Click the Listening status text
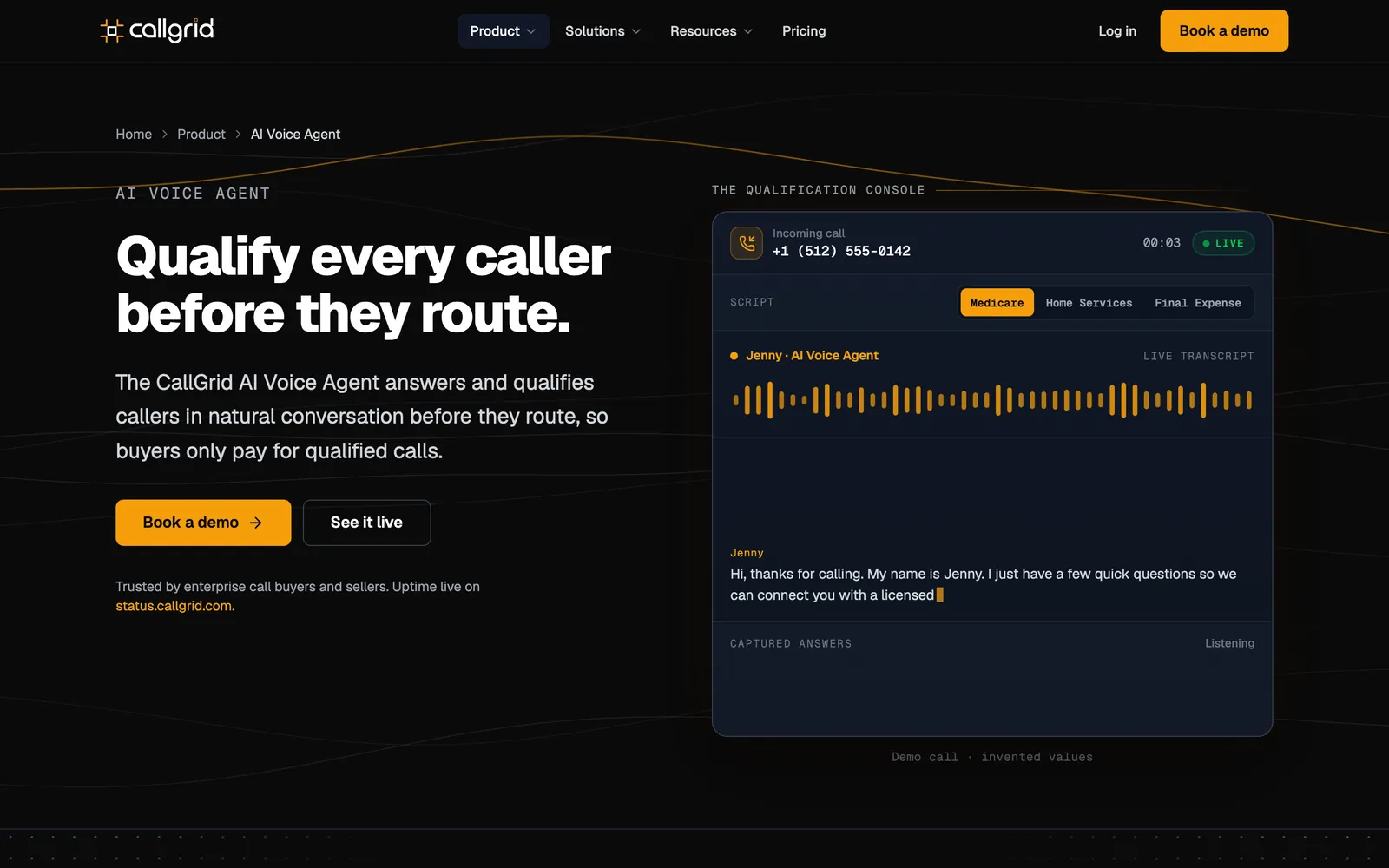 point(1229,643)
